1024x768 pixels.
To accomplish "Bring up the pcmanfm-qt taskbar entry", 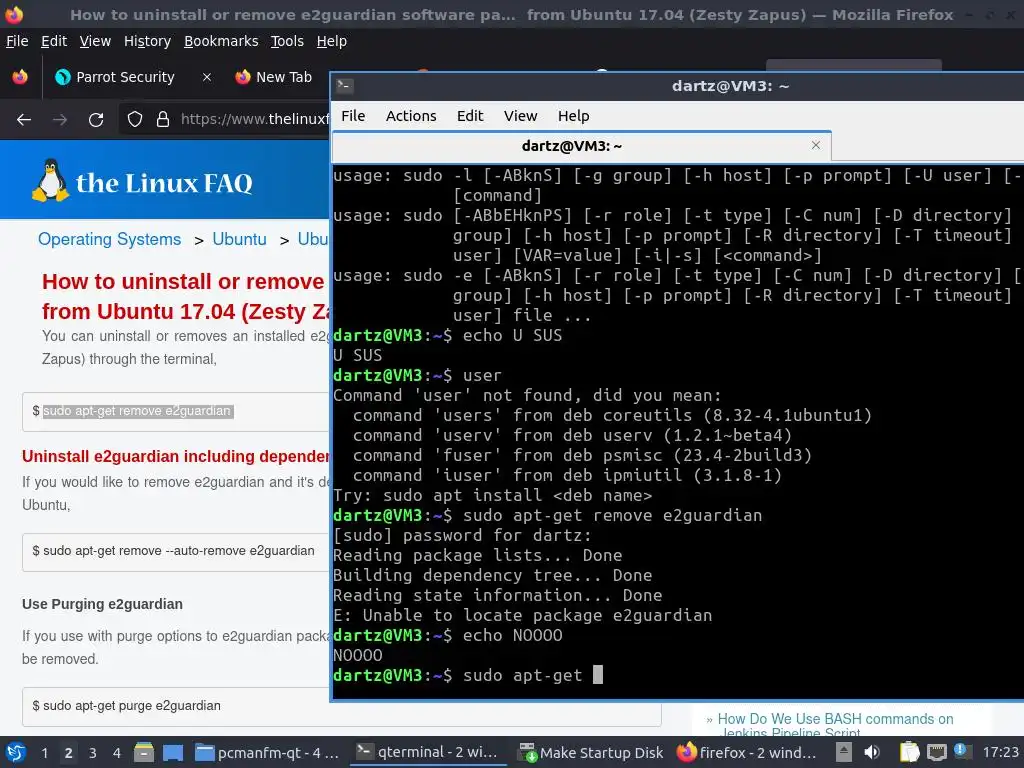I will pyautogui.click(x=268, y=752).
